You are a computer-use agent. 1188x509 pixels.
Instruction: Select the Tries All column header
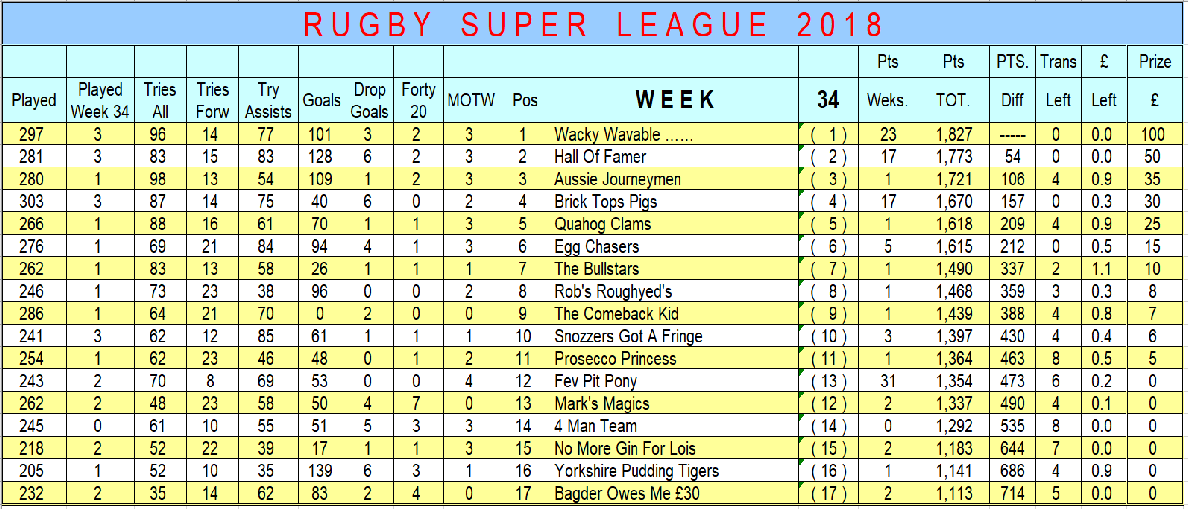pyautogui.click(x=161, y=100)
